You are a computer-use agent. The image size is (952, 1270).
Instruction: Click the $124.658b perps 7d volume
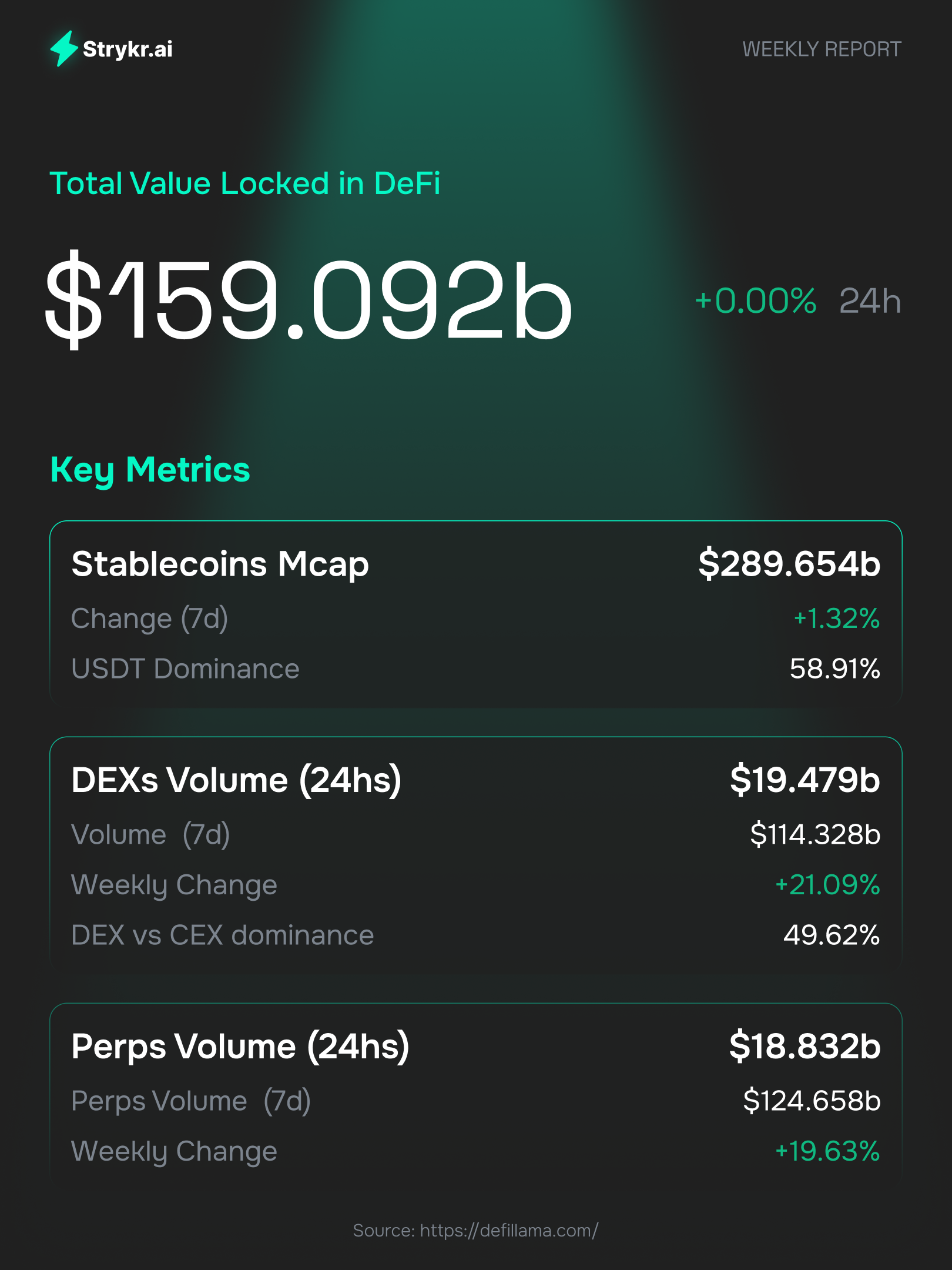click(812, 1101)
